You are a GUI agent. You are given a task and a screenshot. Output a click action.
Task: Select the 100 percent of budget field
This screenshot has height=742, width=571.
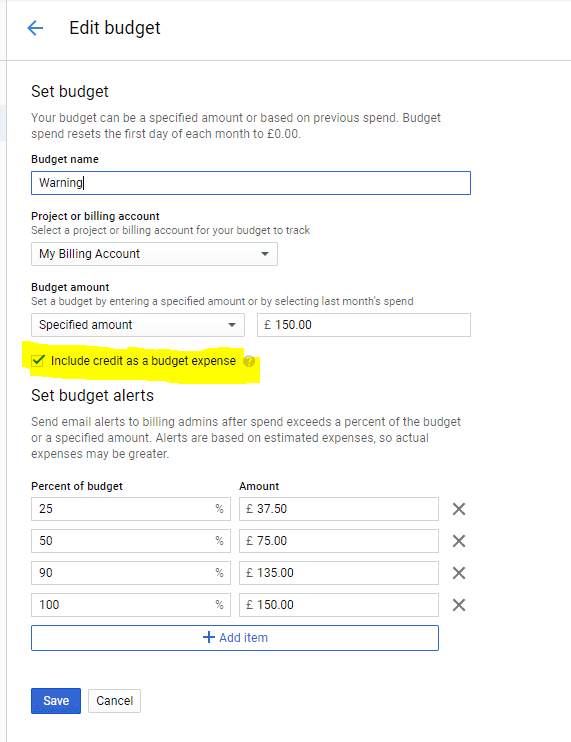pos(131,605)
